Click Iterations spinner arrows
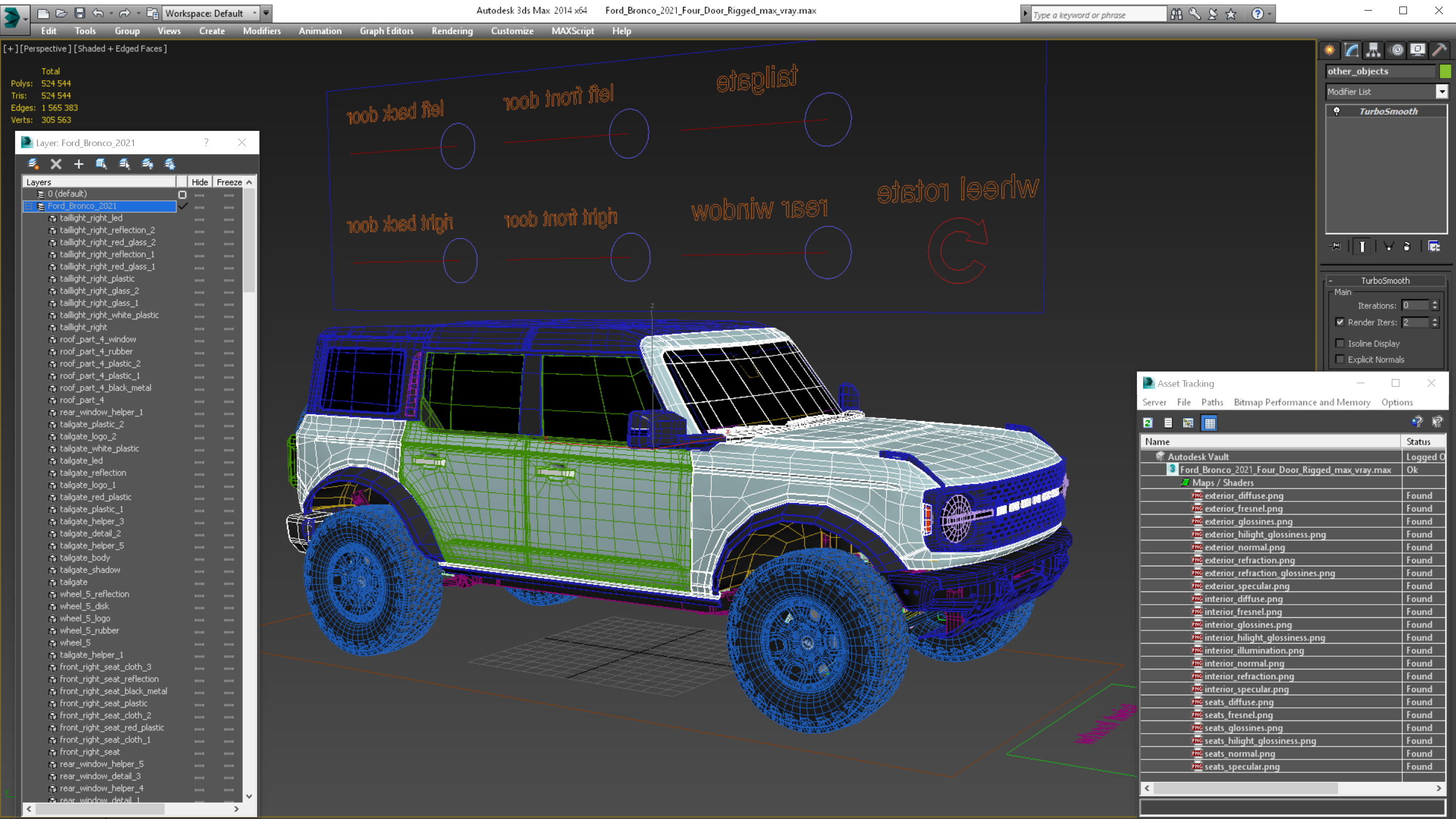This screenshot has width=1456, height=819. [x=1435, y=305]
